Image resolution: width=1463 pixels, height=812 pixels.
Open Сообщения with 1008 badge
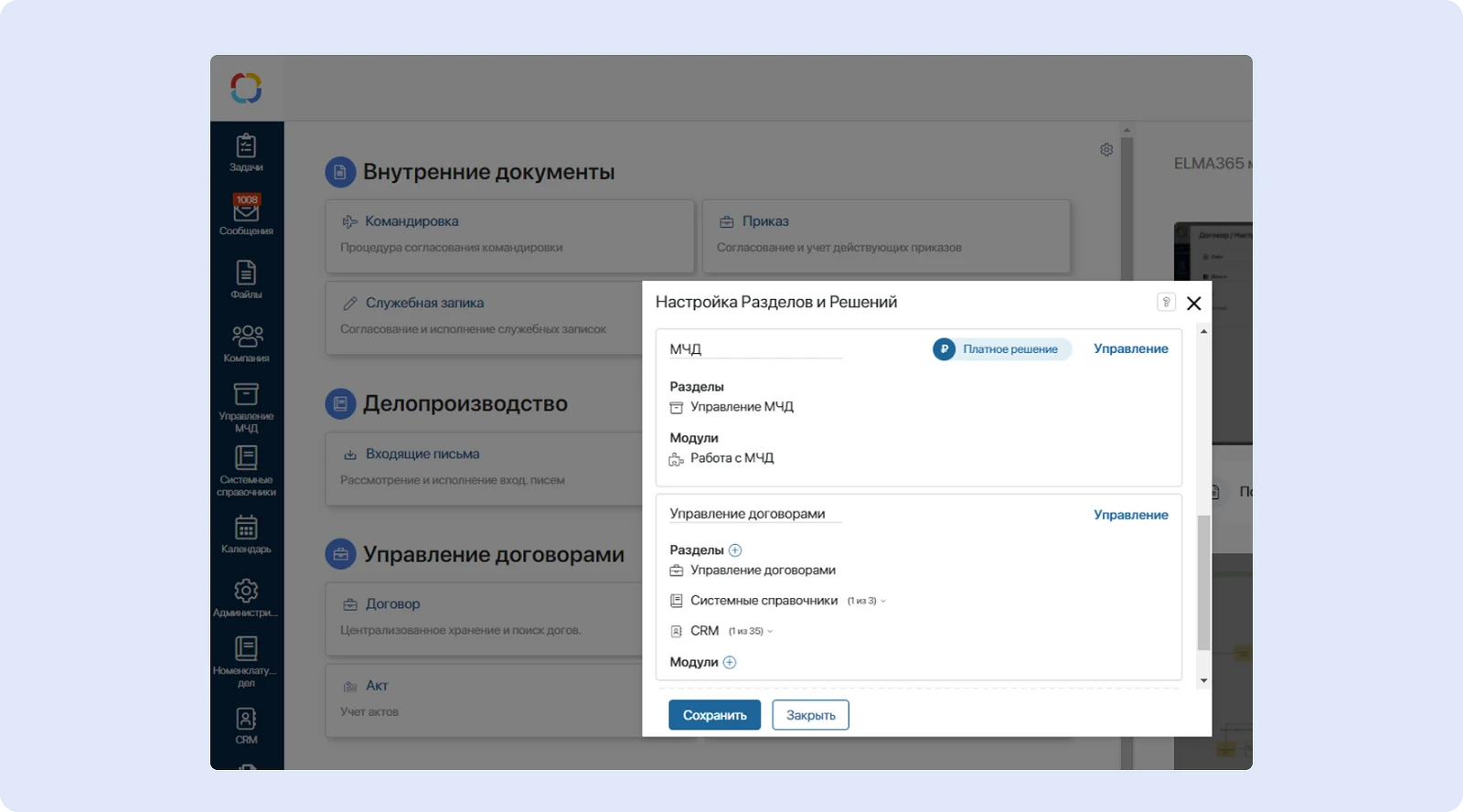point(246,214)
